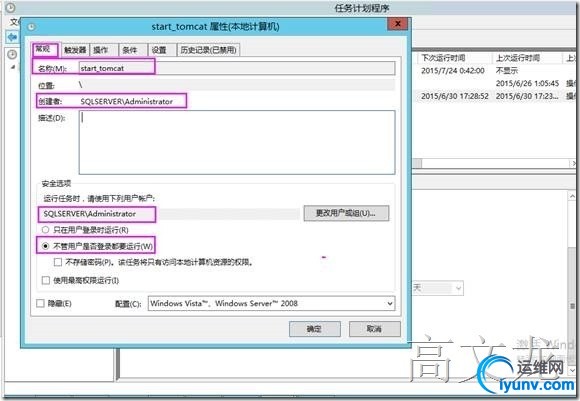Select the Task Scheduler tree root icon
This screenshot has width=580, height=401.
12,54
